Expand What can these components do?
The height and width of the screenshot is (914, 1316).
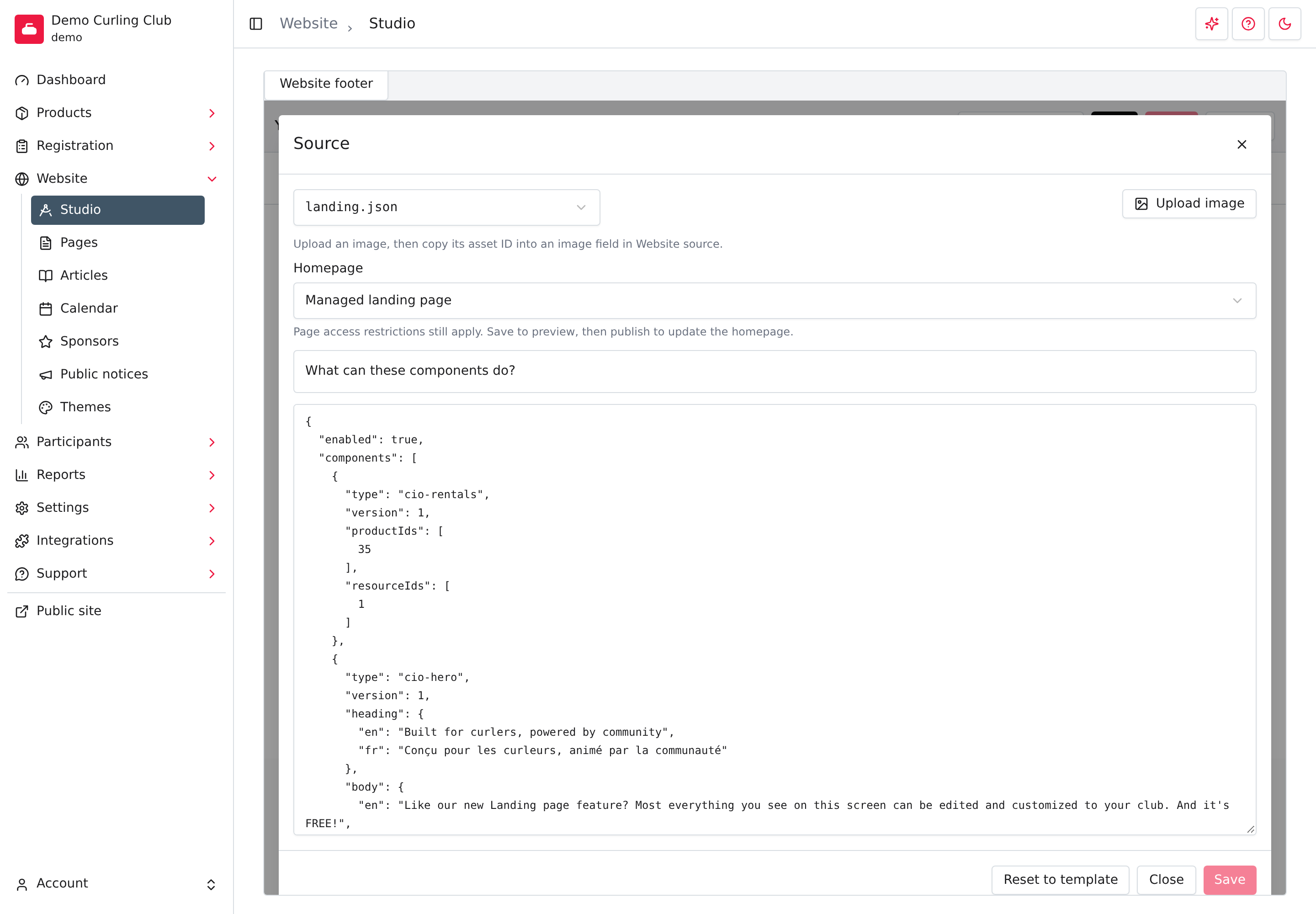coord(774,371)
